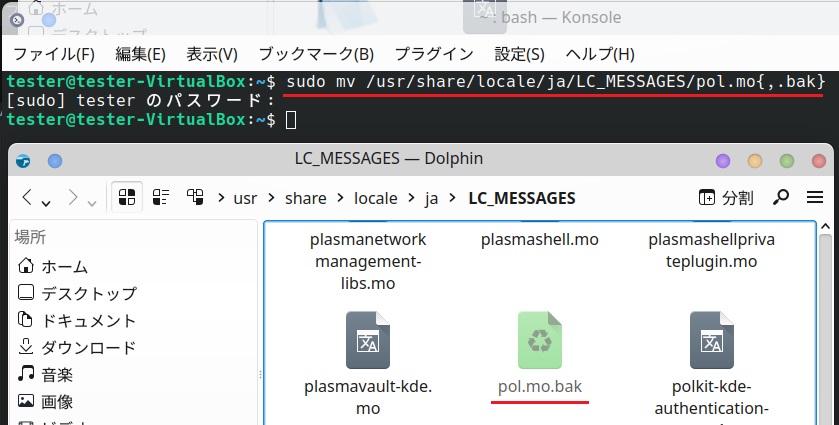
Task: Switch Dolphin to details tree view mode
Action: [x=195, y=197]
